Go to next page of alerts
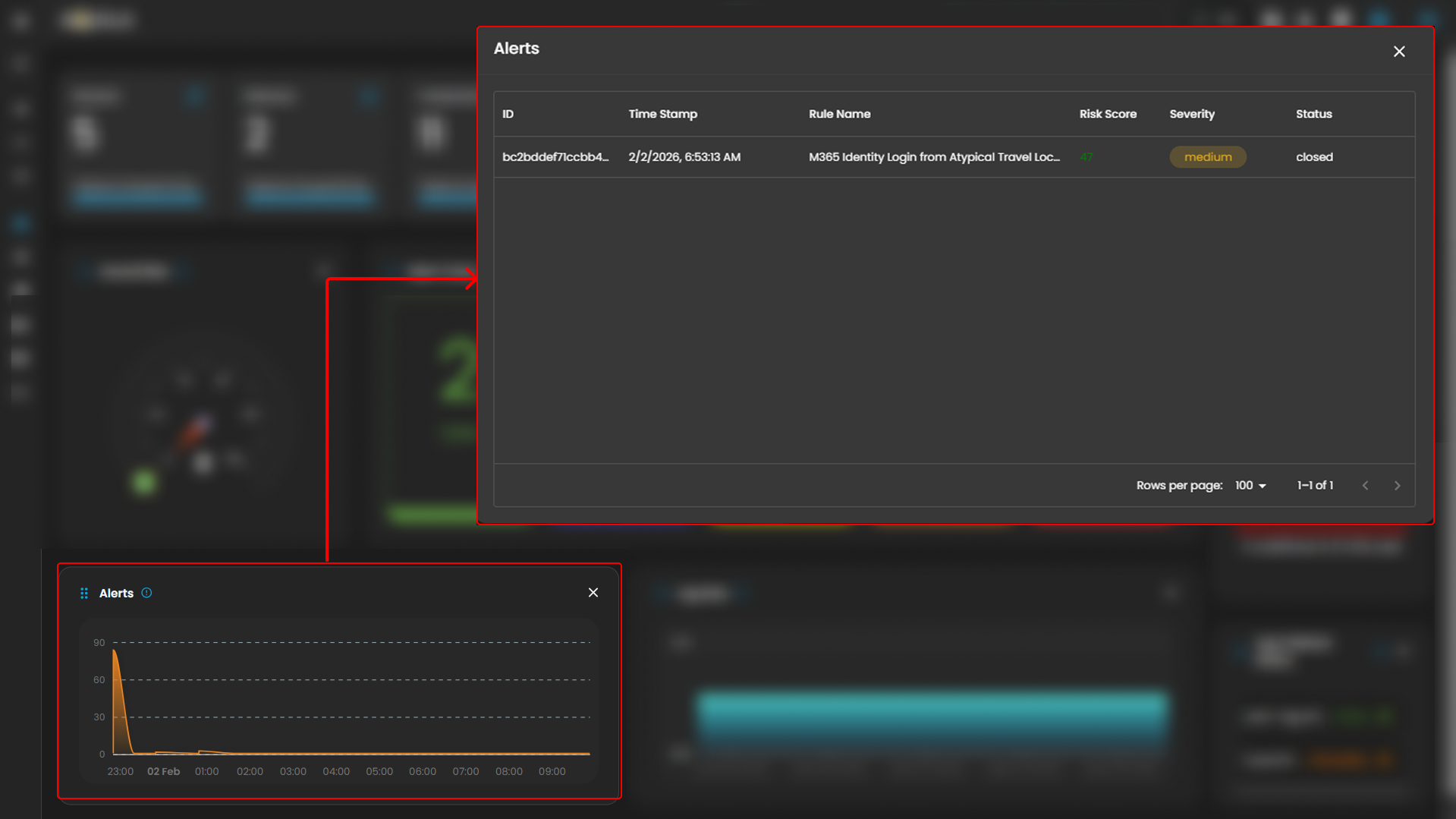 1397,486
